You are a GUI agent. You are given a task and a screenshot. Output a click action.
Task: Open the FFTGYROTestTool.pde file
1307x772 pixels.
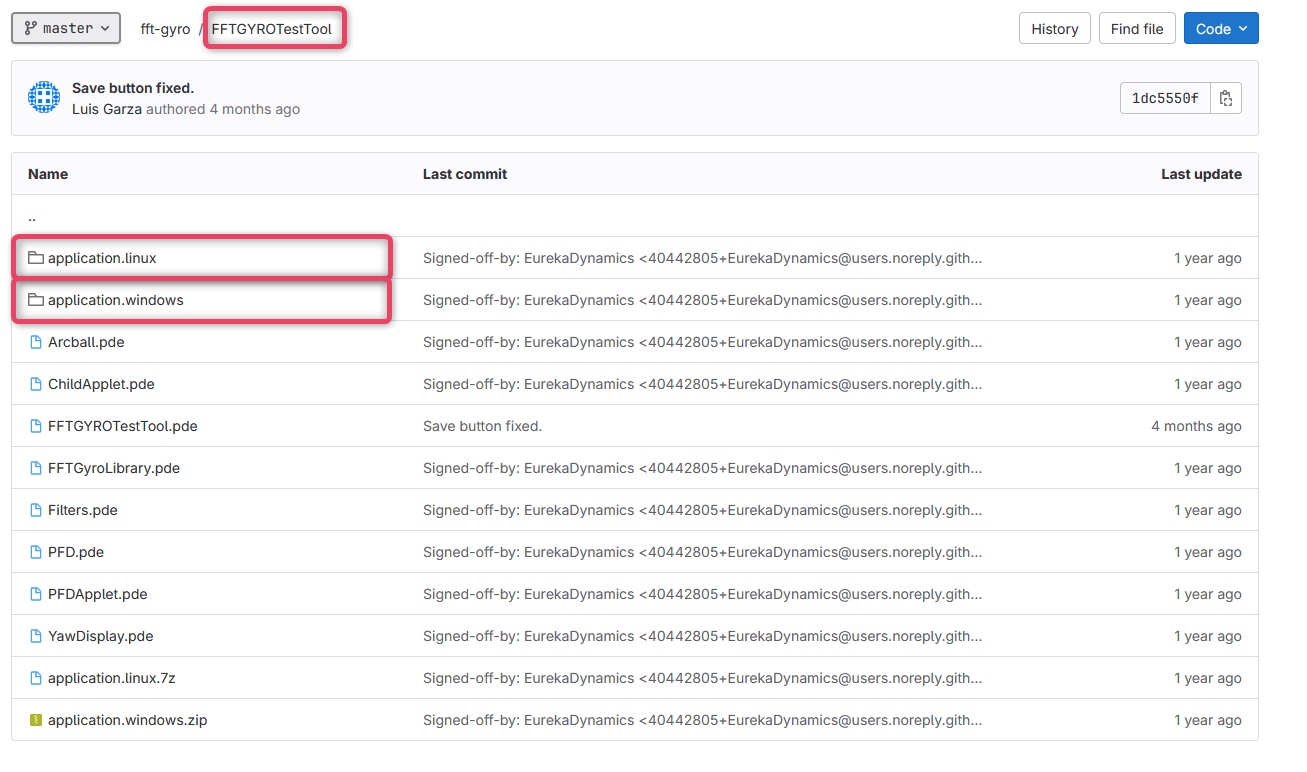coord(122,426)
